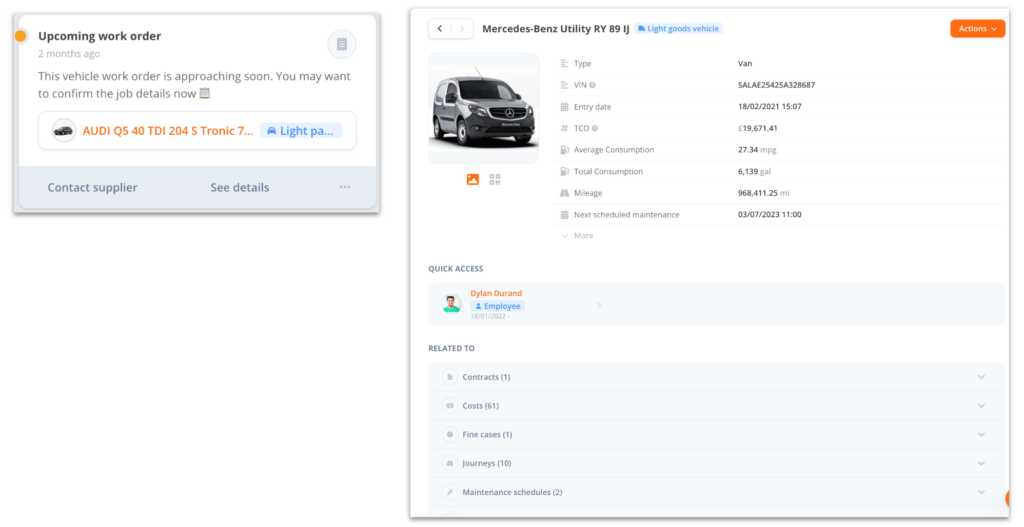Image resolution: width=1024 pixels, height=527 pixels.
Task: Click the 27.34 mpg value
Action: click(x=757, y=150)
